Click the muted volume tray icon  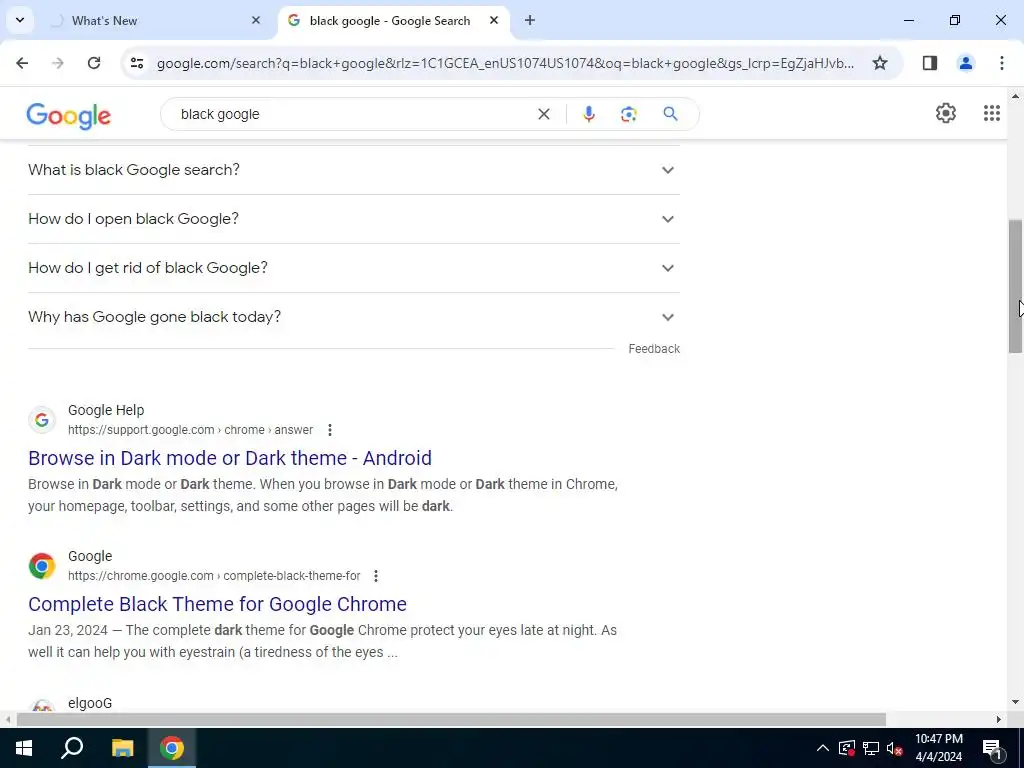click(x=894, y=748)
